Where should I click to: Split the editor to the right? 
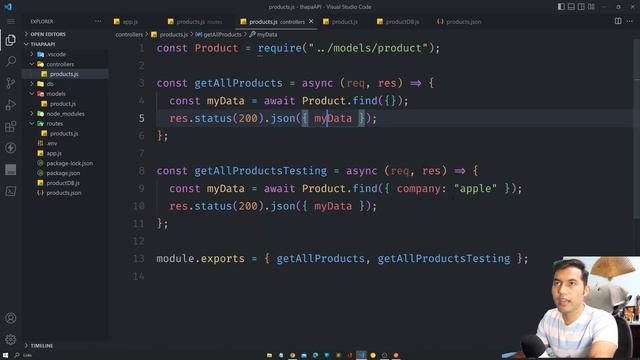(x=618, y=21)
